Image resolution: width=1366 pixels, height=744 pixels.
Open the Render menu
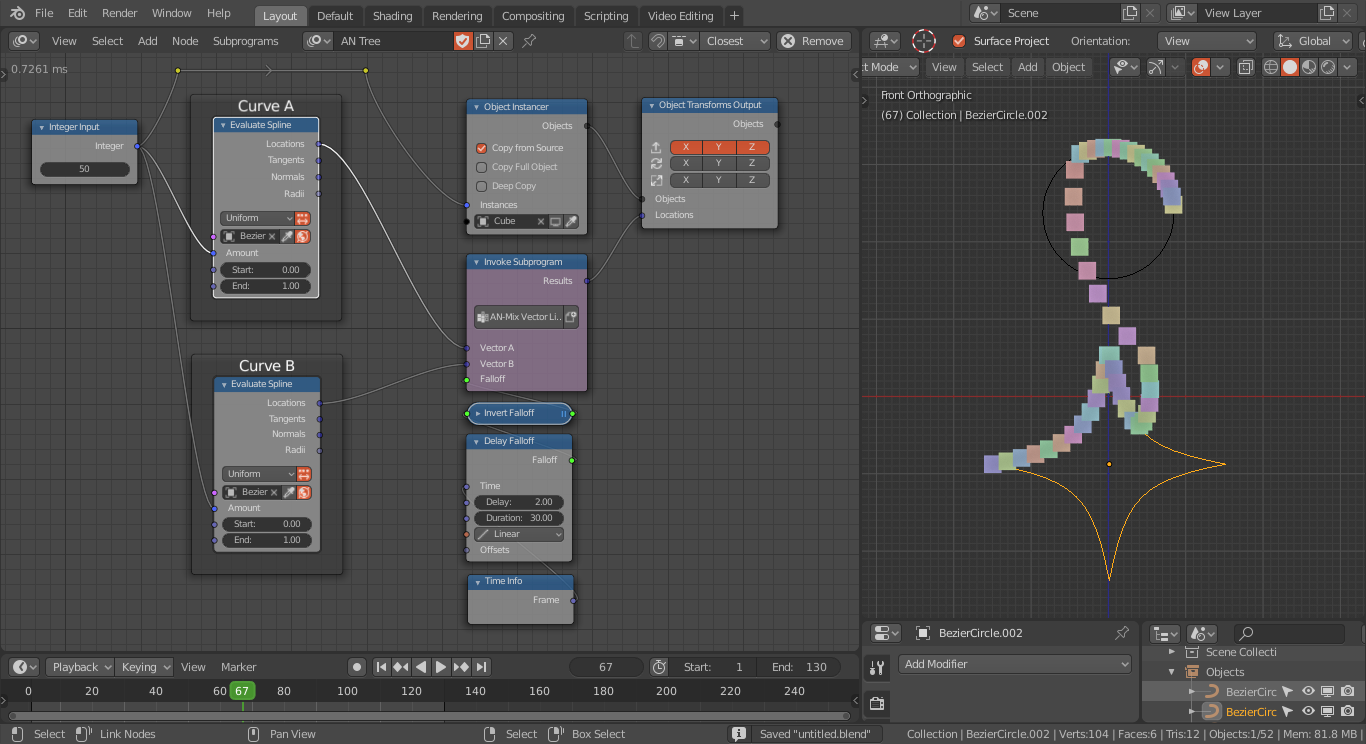tap(120, 14)
